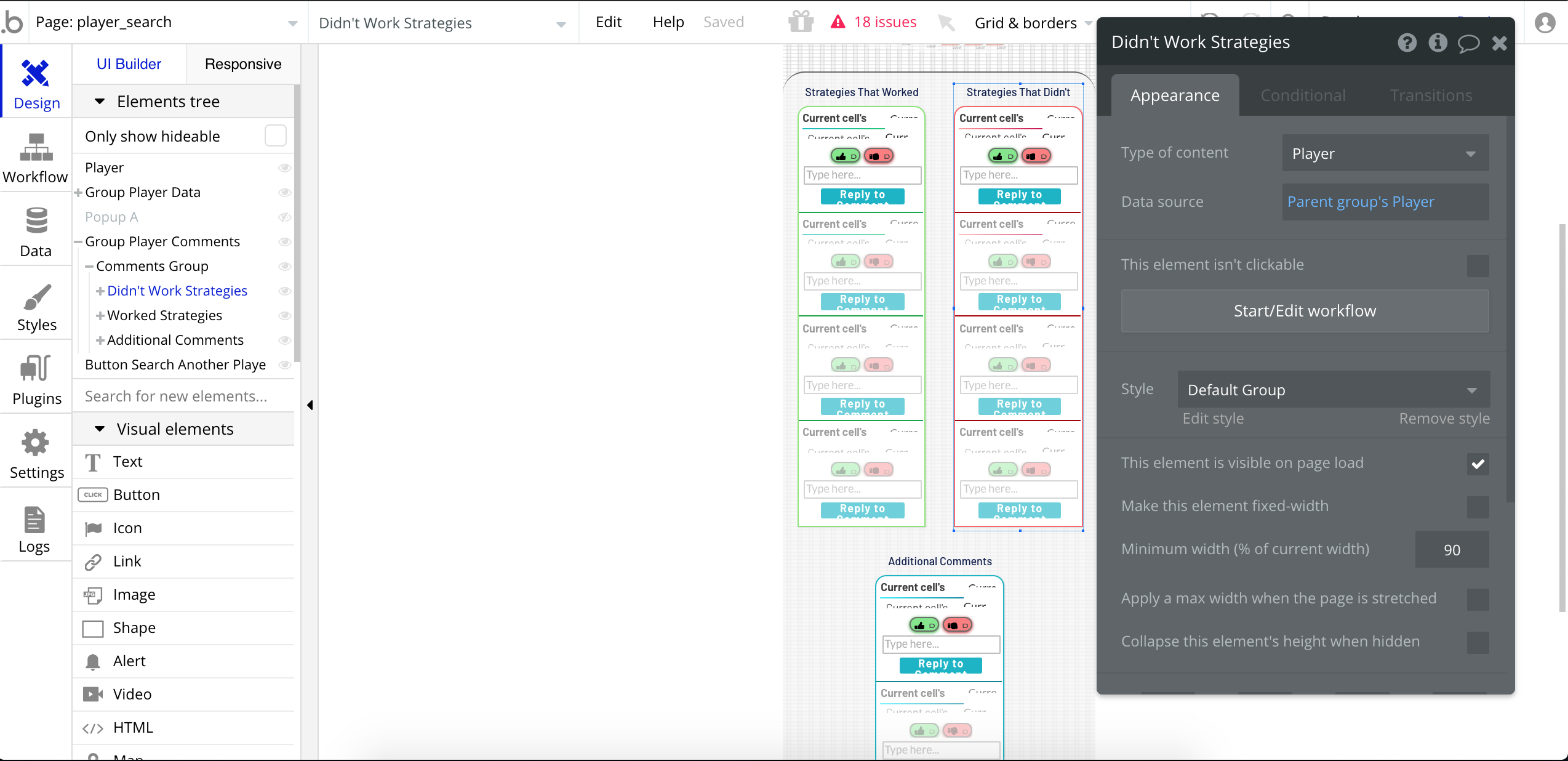Switch to the Responsive tab
The height and width of the screenshot is (761, 1568).
(x=242, y=64)
